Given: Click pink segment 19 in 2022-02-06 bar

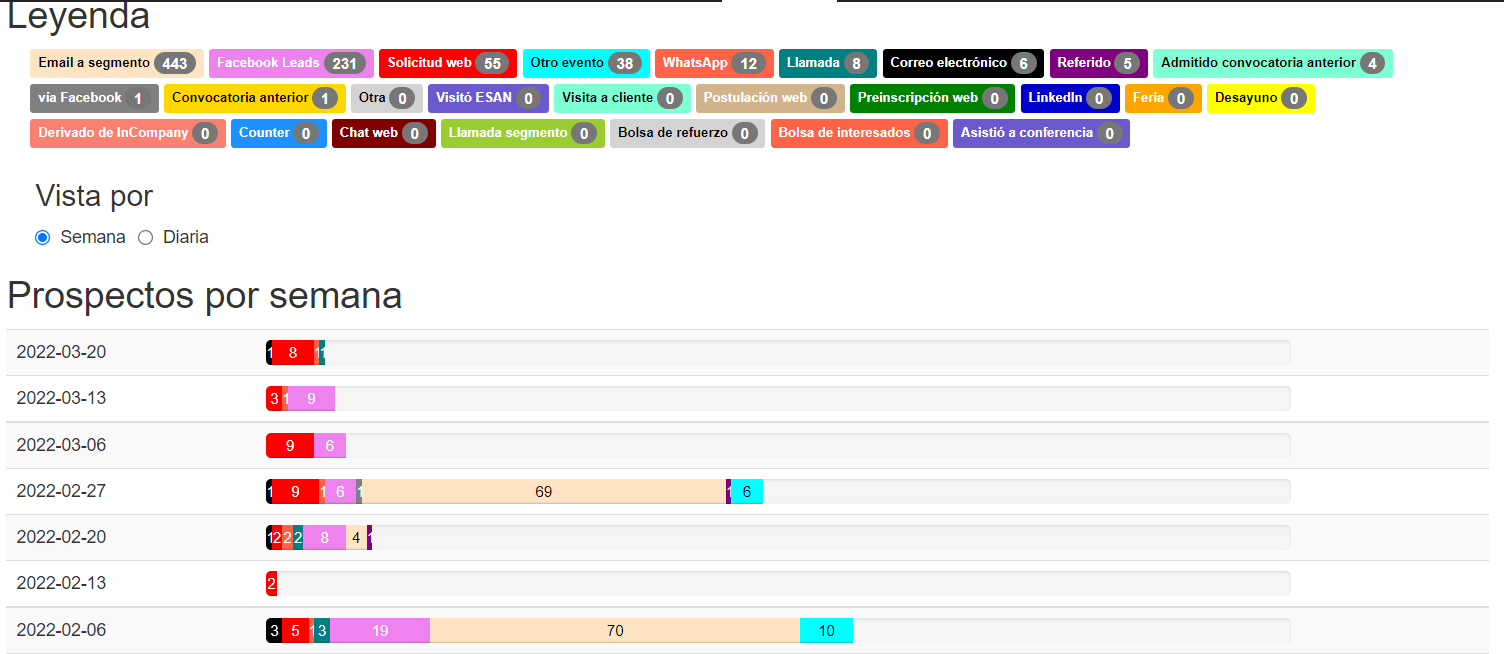Looking at the screenshot, I should pos(380,630).
